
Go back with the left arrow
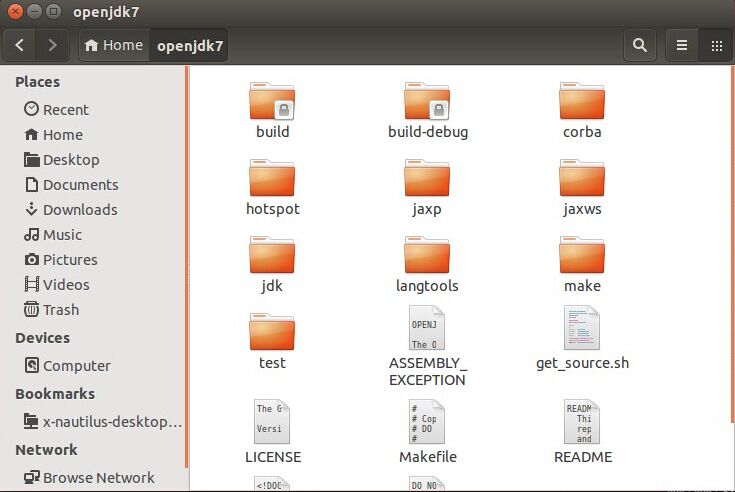tap(22, 45)
